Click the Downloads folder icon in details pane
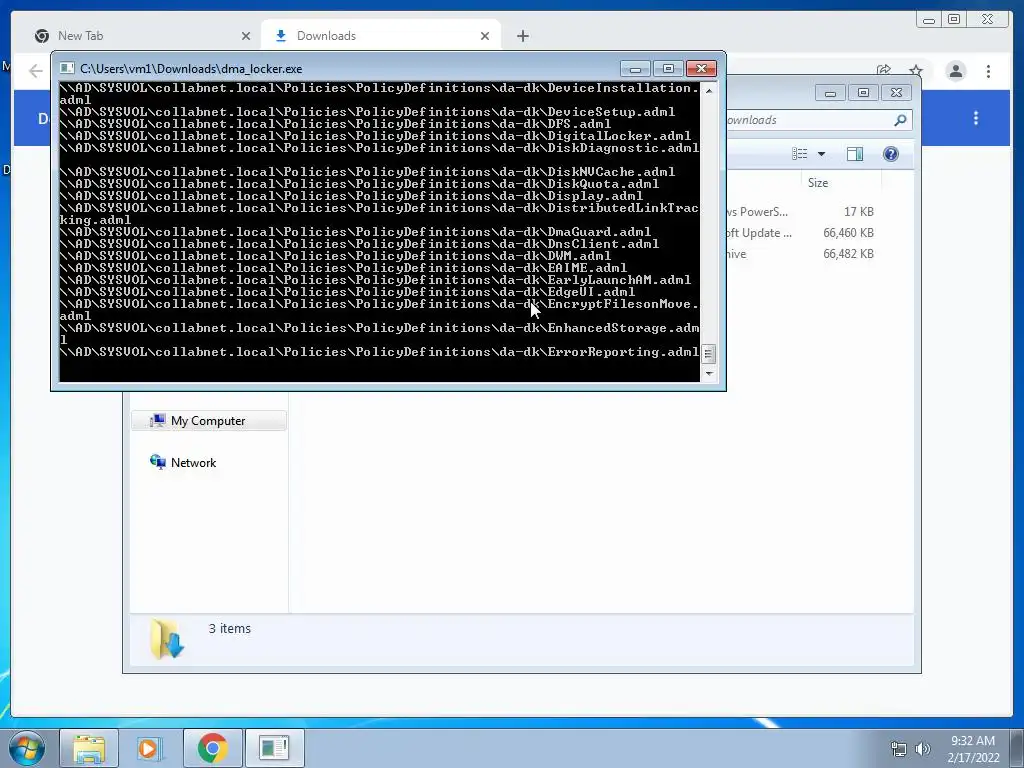1024x768 pixels. pos(167,639)
